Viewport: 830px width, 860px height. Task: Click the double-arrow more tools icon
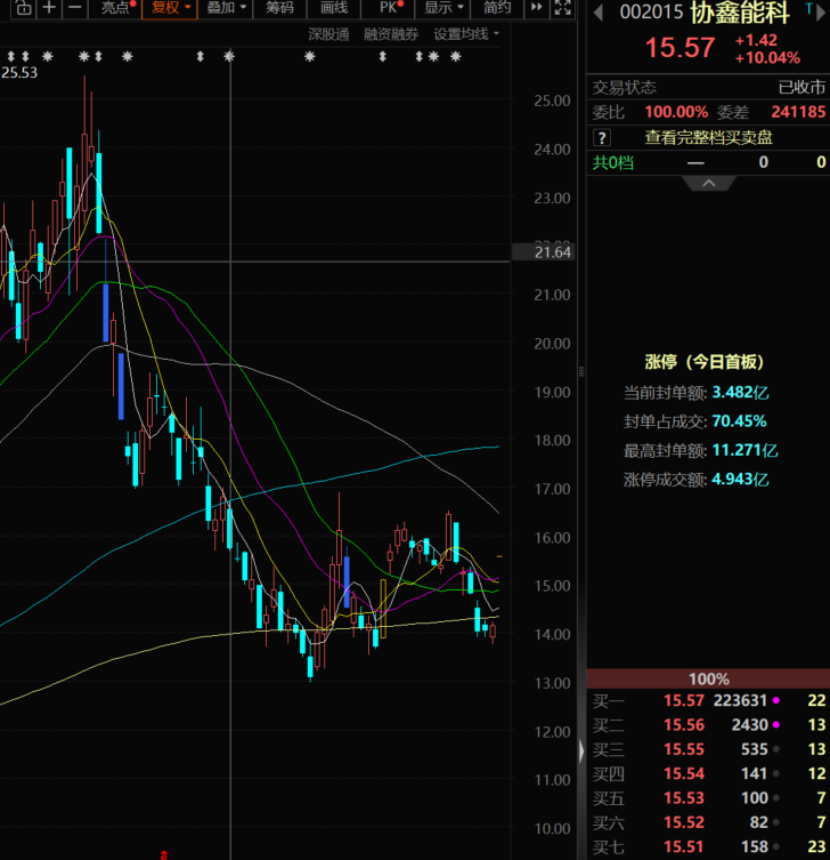(x=537, y=8)
